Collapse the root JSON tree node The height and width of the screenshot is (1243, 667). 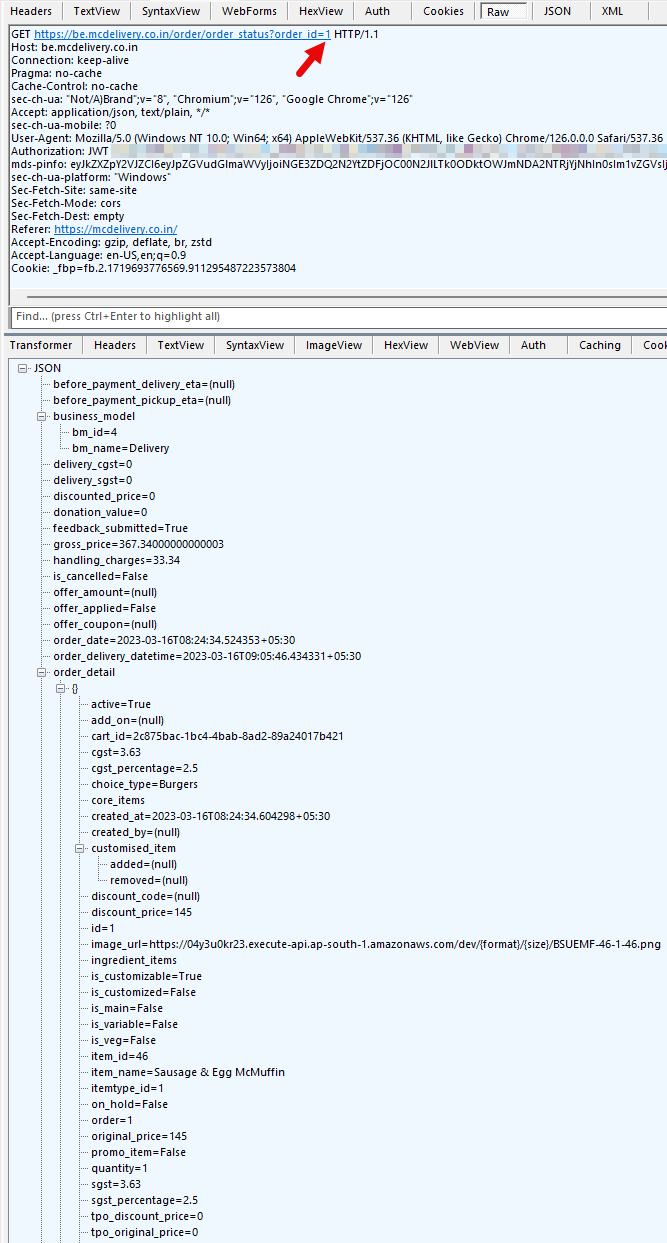point(23,368)
